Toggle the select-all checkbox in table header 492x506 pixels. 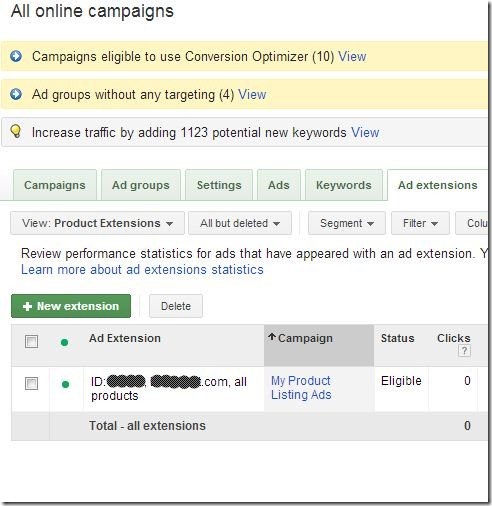[31, 341]
